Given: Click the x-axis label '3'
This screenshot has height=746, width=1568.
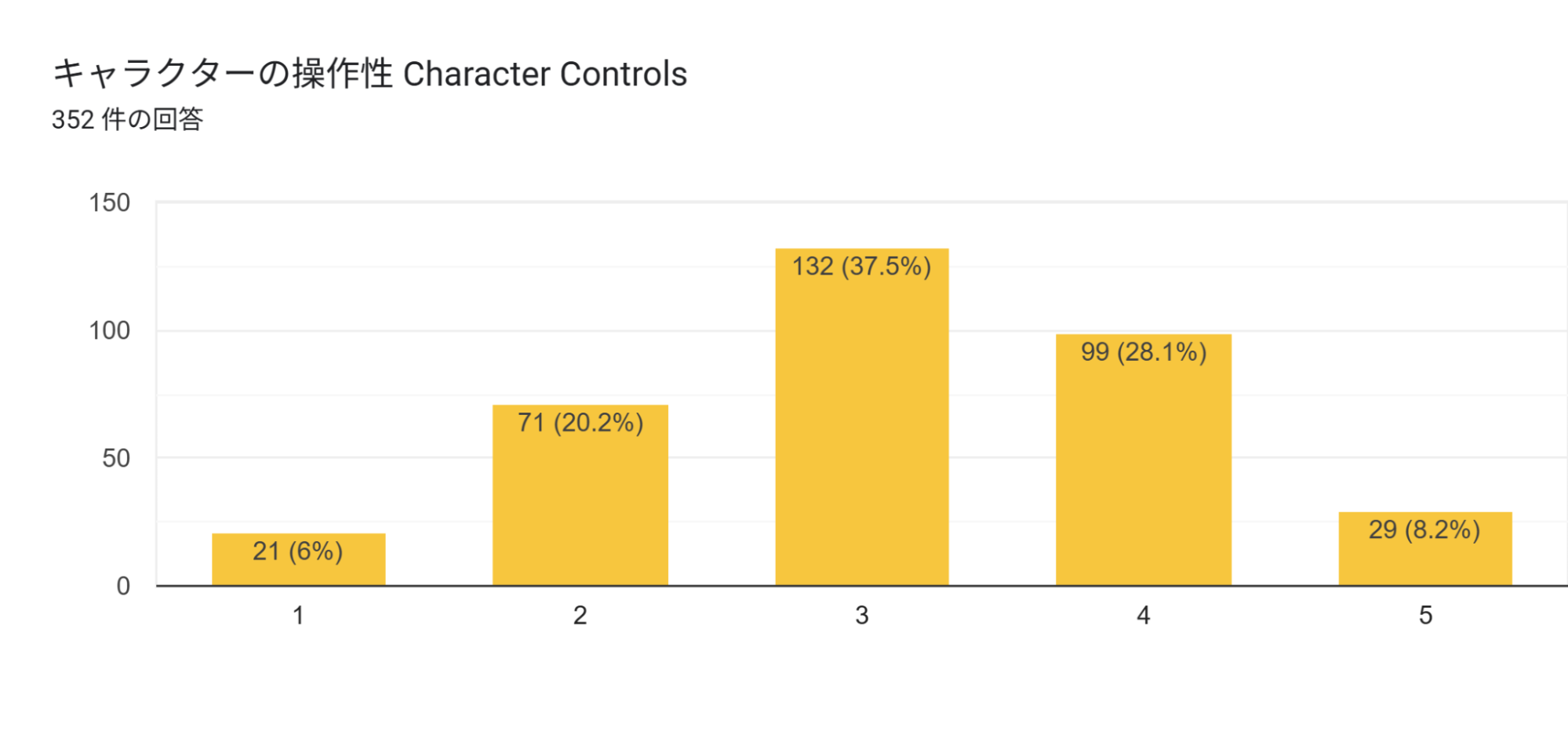Looking at the screenshot, I should pyautogui.click(x=861, y=616).
